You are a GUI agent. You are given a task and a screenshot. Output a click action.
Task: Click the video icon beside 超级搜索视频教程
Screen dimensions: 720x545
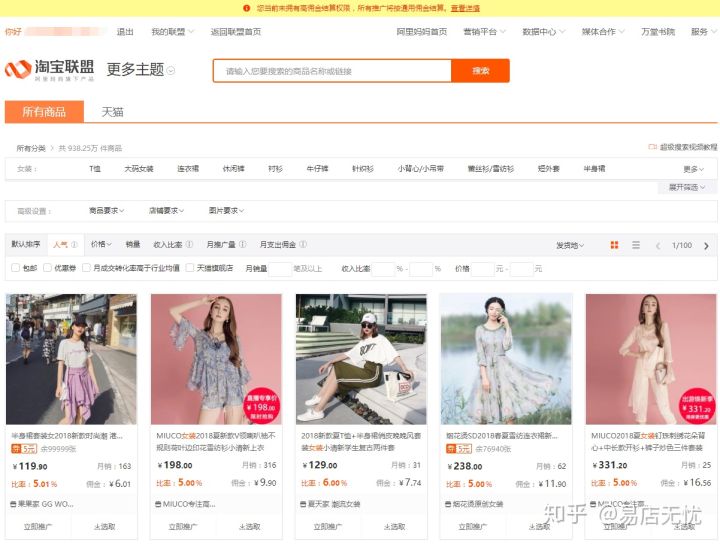click(652, 147)
